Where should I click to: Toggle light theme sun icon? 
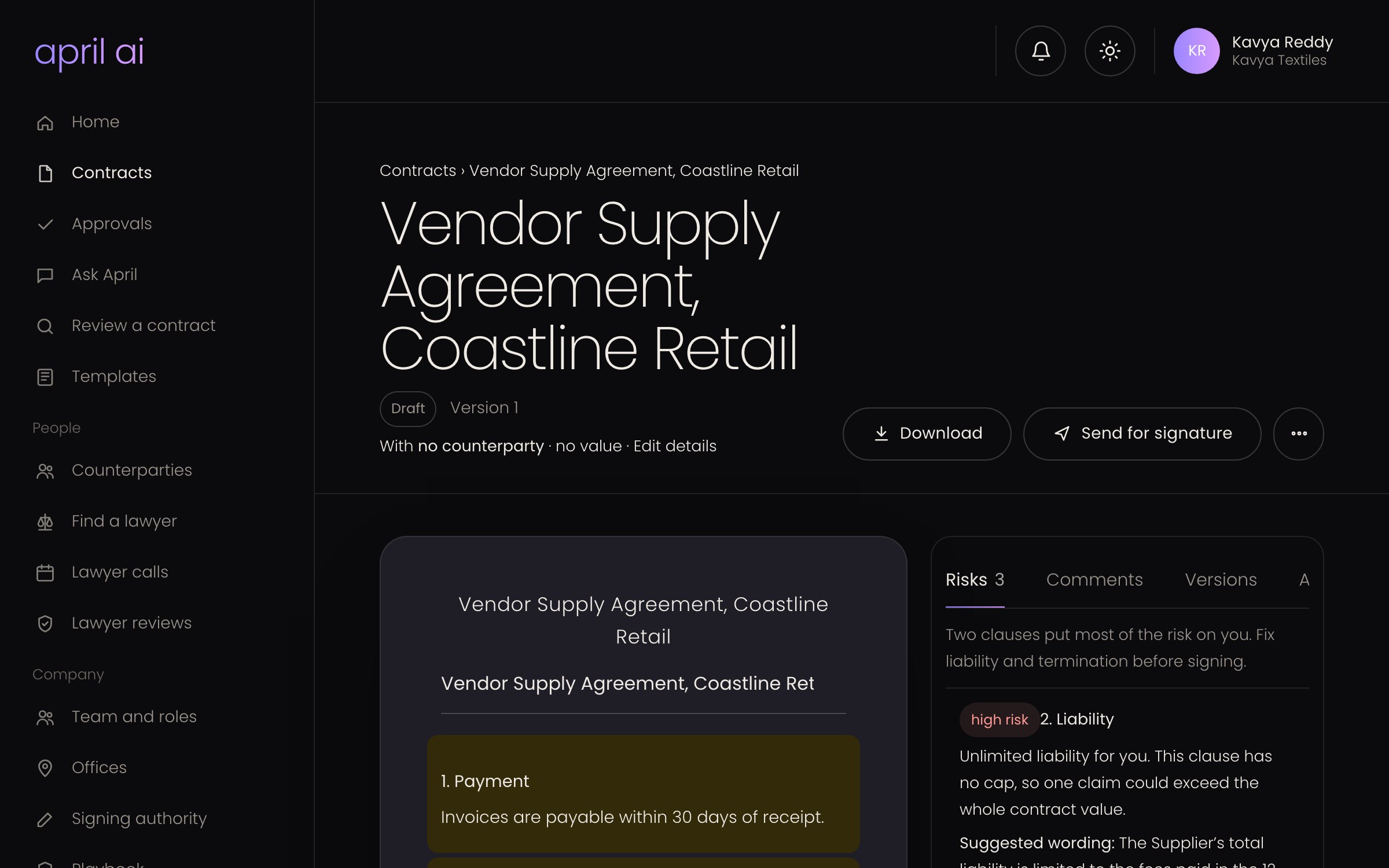click(1109, 51)
